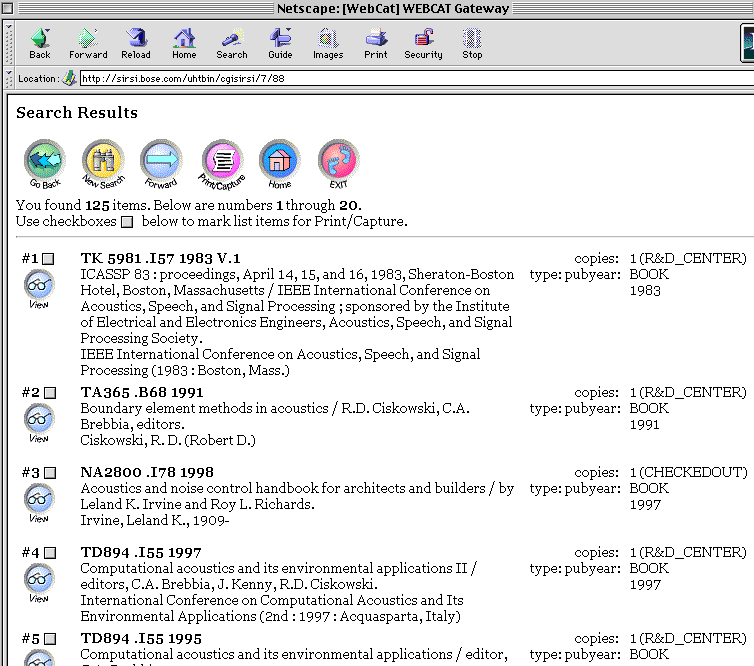754x666 pixels.
Task: Click the Netscape Back toolbar button
Action: (40, 43)
